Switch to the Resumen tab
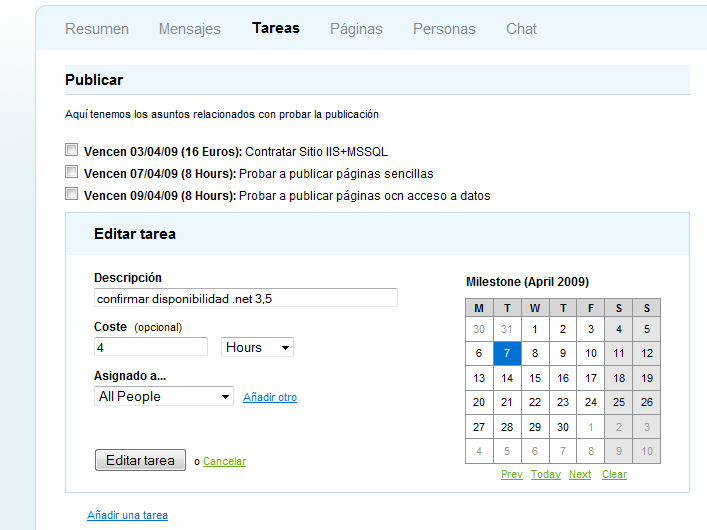Image resolution: width=707 pixels, height=530 pixels. tap(97, 29)
